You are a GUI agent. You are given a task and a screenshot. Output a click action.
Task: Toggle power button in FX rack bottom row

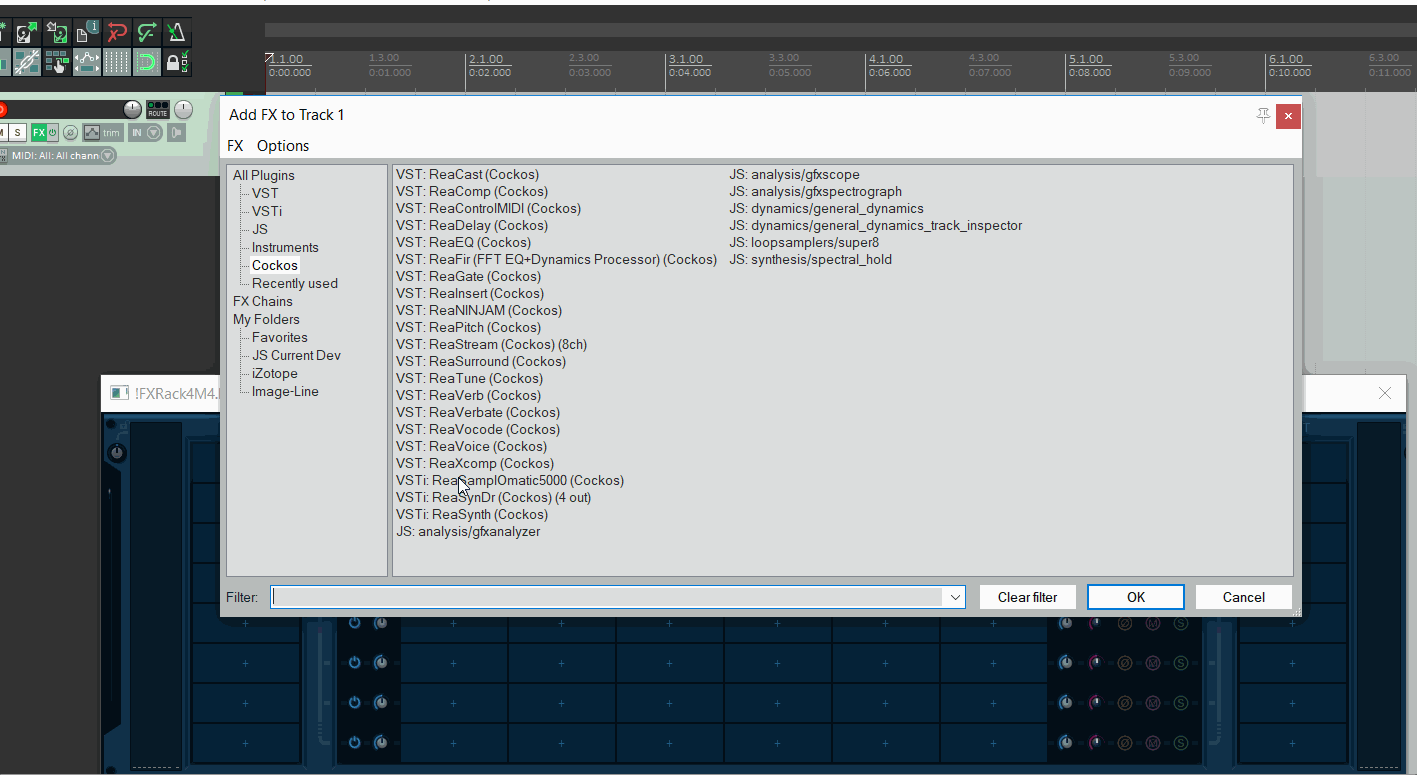pos(354,742)
